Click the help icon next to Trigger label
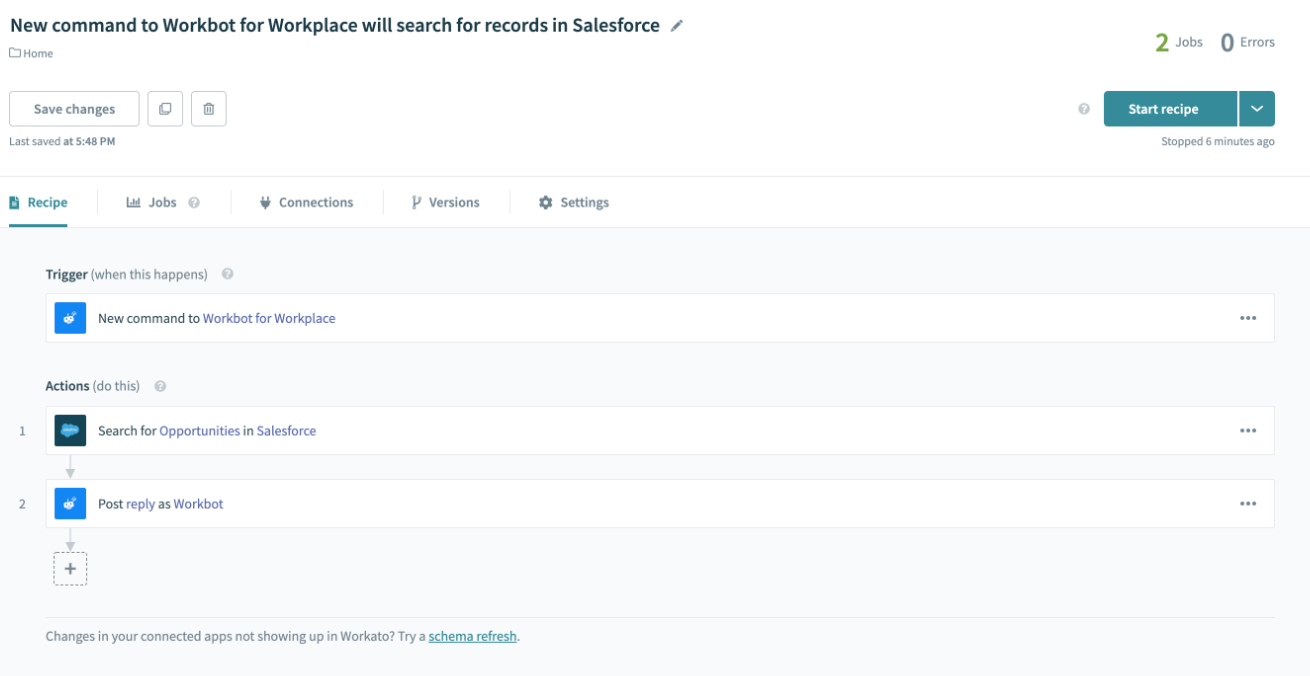This screenshot has width=1310, height=676. [227, 274]
